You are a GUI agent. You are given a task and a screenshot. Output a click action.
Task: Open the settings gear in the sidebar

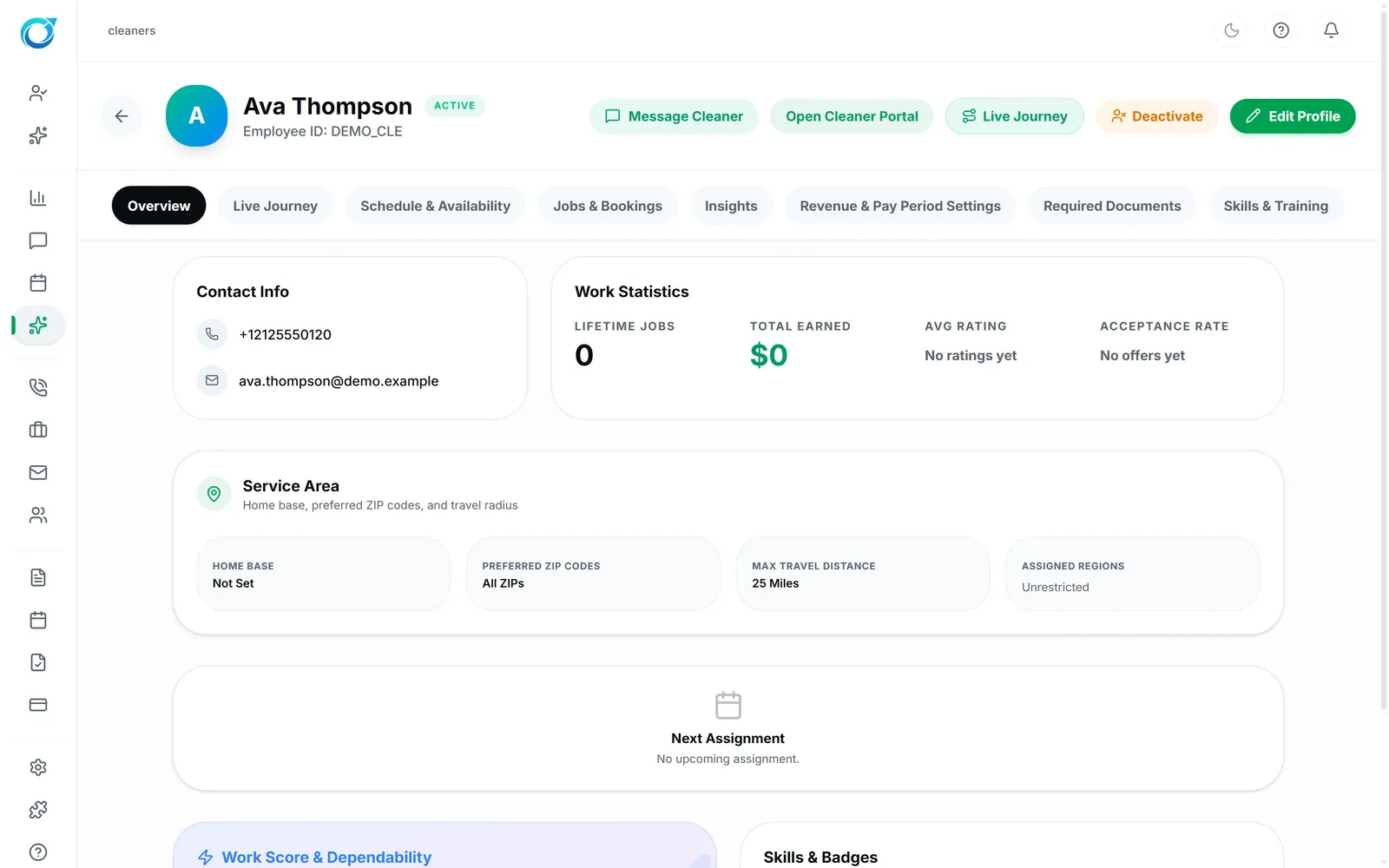click(38, 767)
